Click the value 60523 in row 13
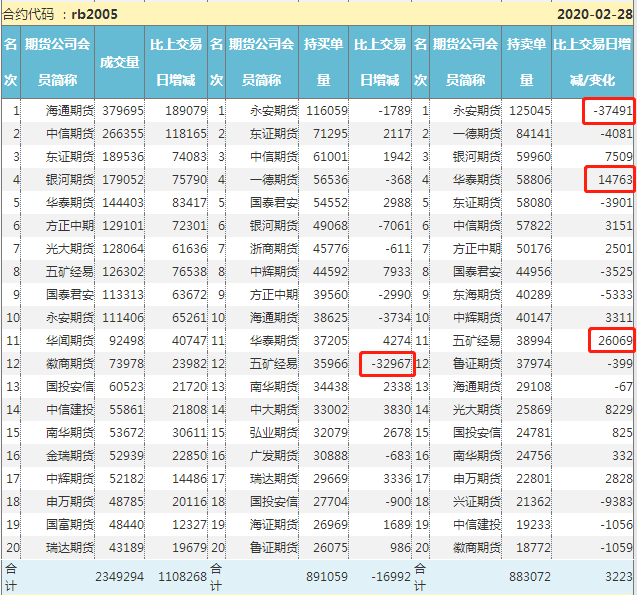 coord(126,387)
